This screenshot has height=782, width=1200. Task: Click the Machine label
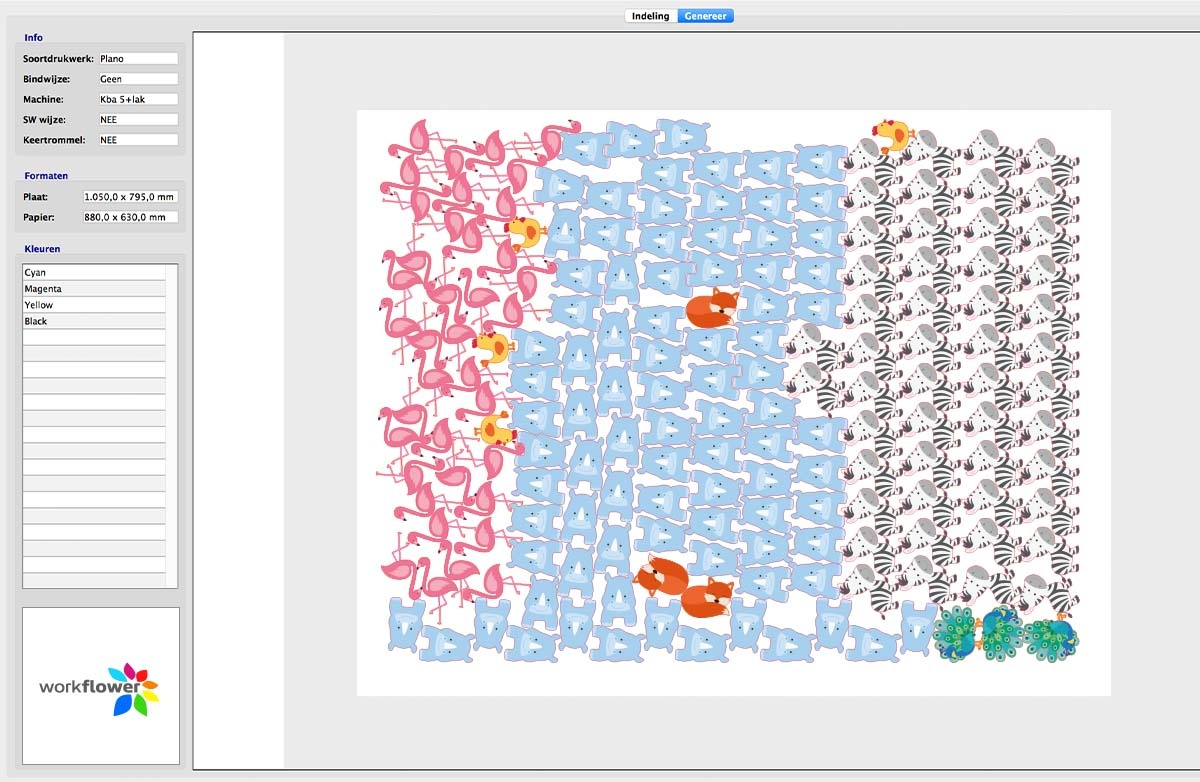pyautogui.click(x=43, y=99)
